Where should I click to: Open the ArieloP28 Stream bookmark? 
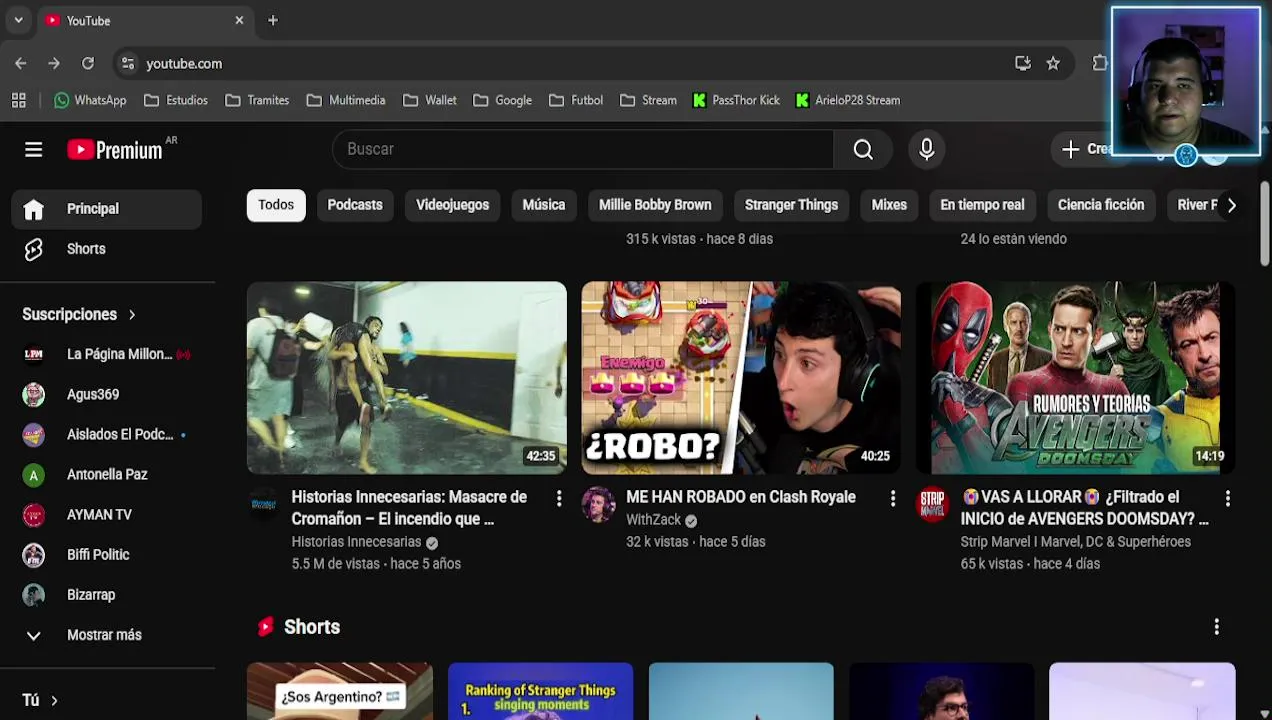point(848,100)
